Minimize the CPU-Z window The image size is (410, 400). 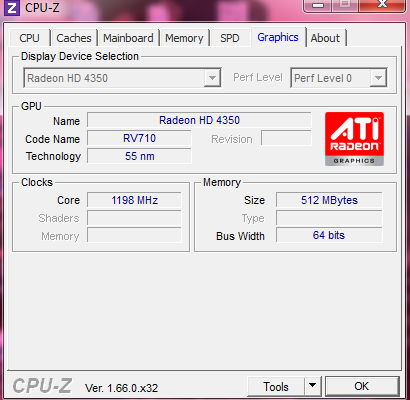coord(318,5)
